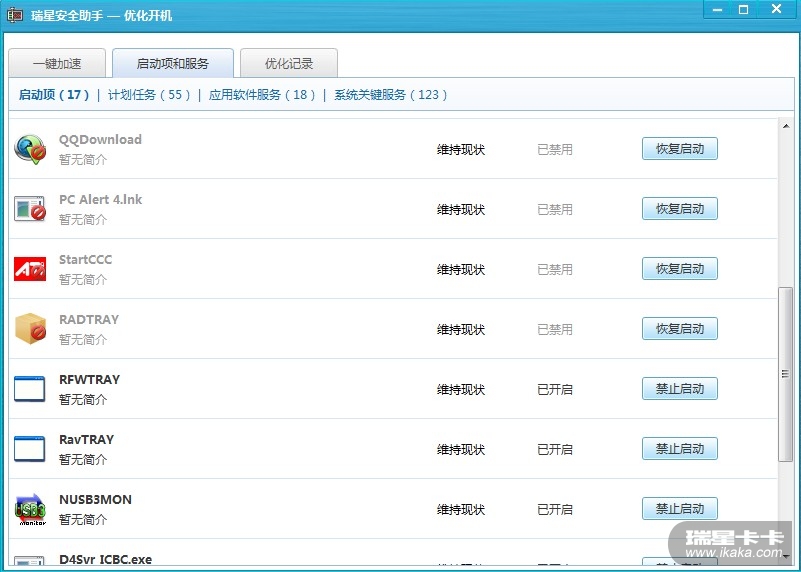Image resolution: width=801 pixels, height=572 pixels.
Task: Select the NUSB3MON entry name
Action: point(95,499)
